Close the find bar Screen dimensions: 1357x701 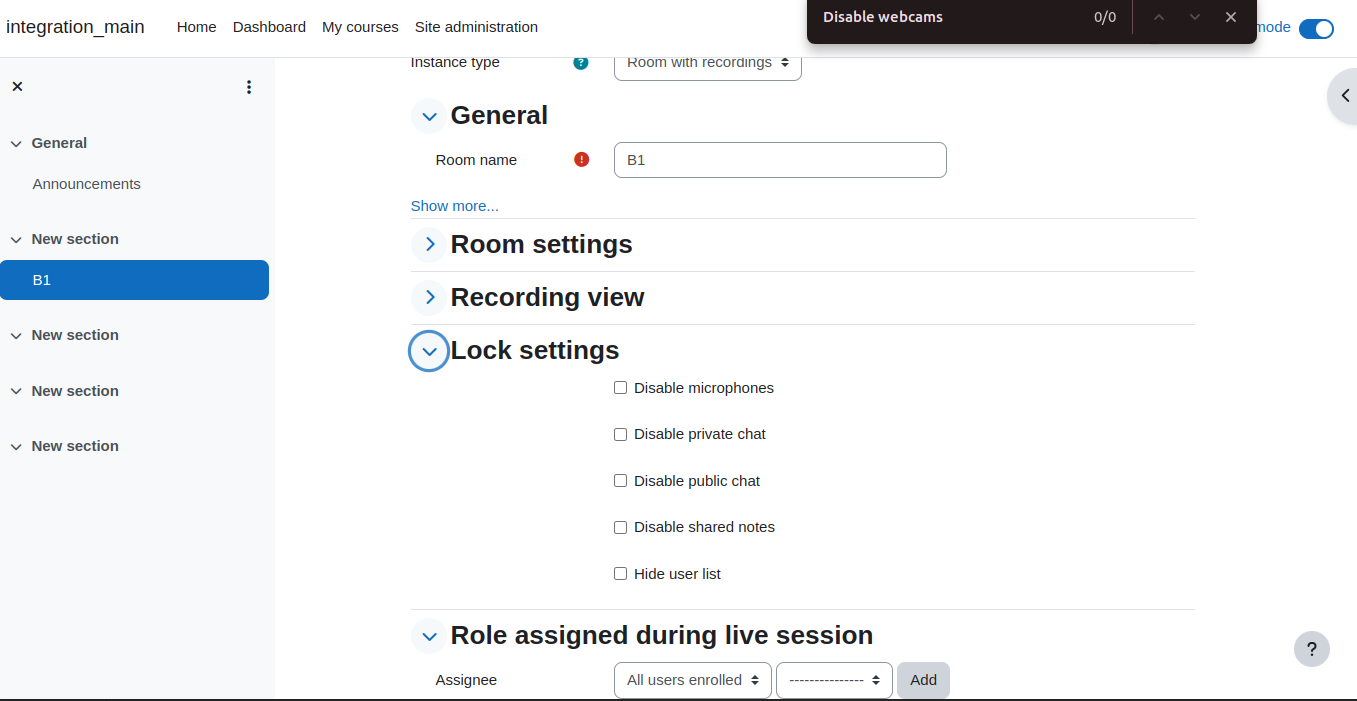tap(1231, 17)
